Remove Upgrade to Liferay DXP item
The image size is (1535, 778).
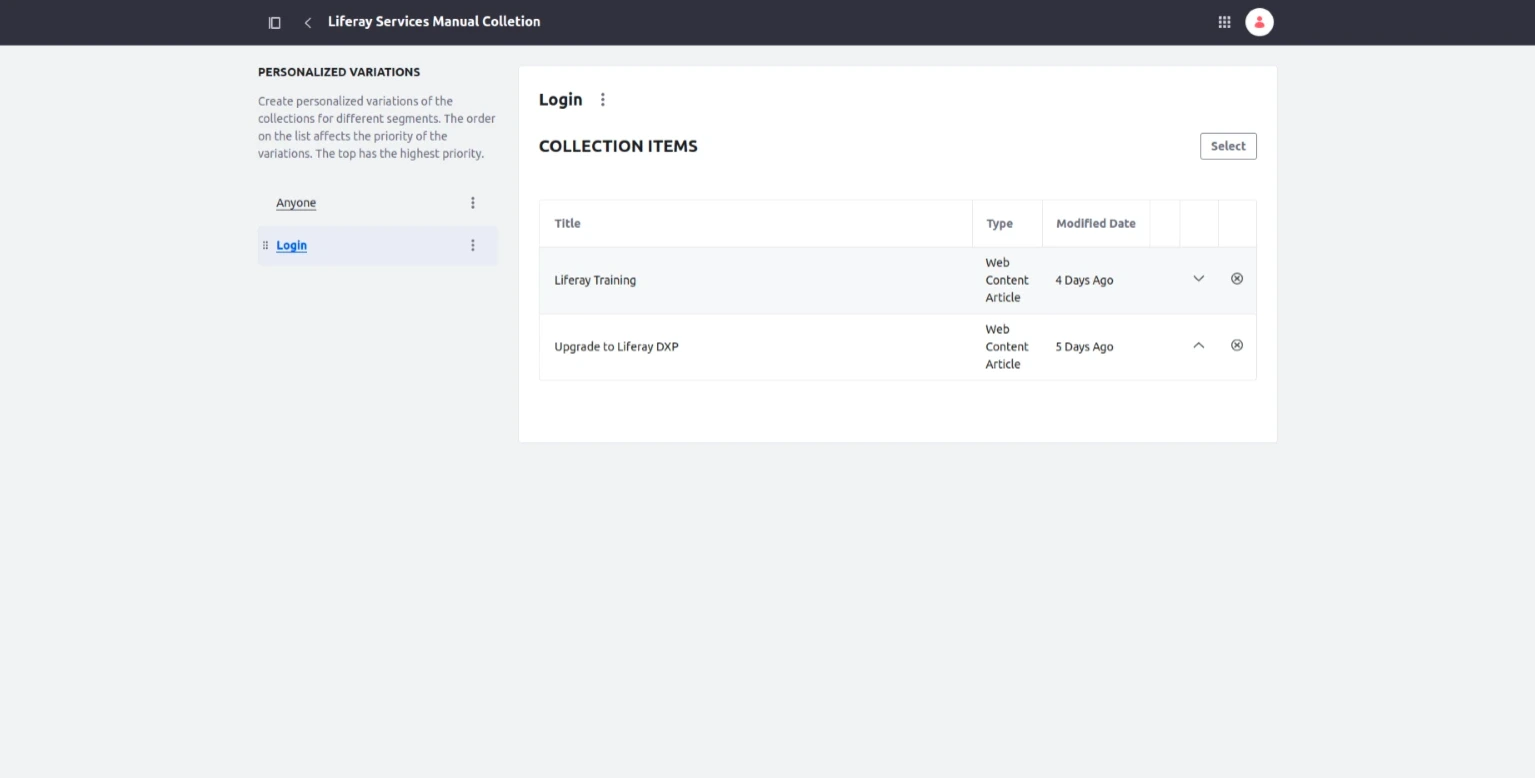pyautogui.click(x=1237, y=346)
